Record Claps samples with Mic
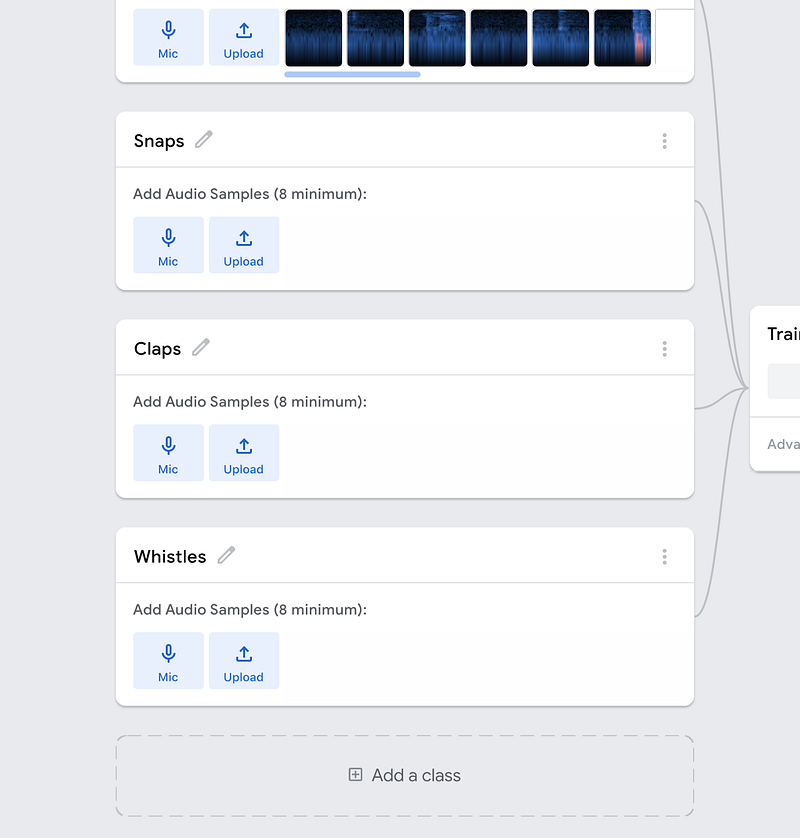The image size is (800, 838). (x=168, y=453)
